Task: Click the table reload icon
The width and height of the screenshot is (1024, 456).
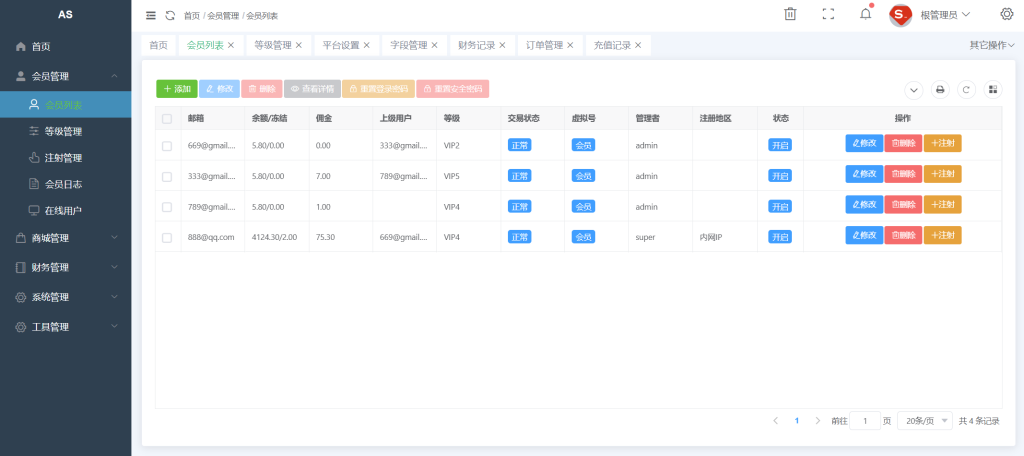Action: pos(966,89)
